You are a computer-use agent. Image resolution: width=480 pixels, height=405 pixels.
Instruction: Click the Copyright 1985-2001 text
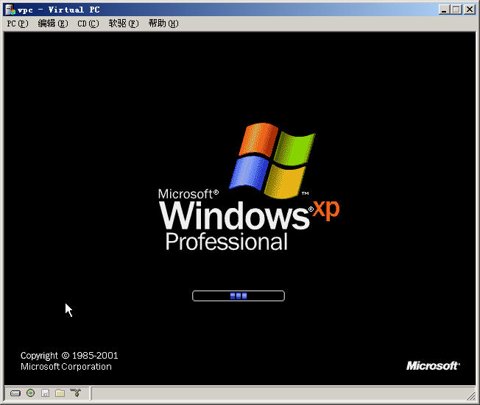[x=69, y=356]
